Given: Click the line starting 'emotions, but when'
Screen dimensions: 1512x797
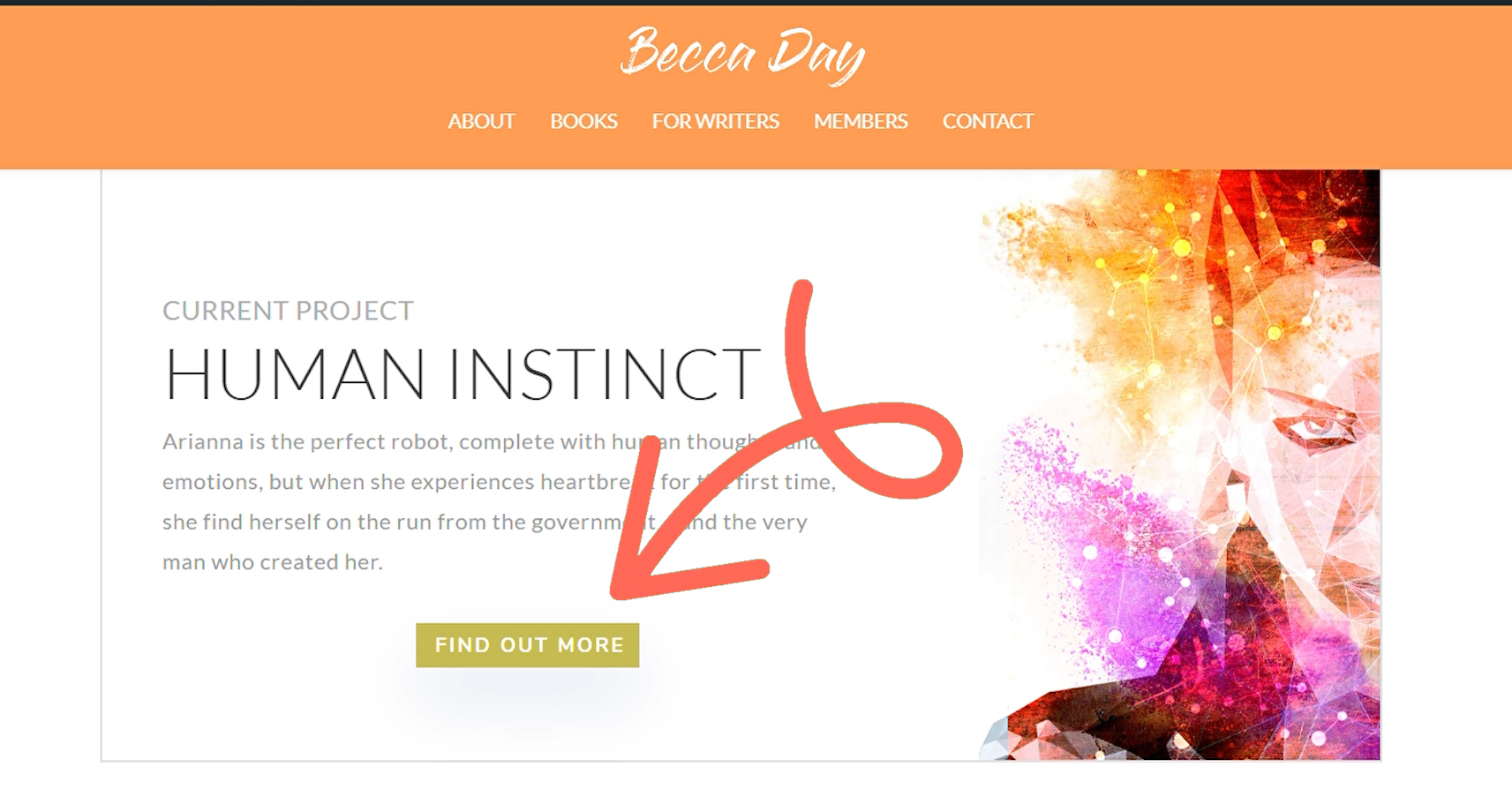Looking at the screenshot, I should [500, 482].
